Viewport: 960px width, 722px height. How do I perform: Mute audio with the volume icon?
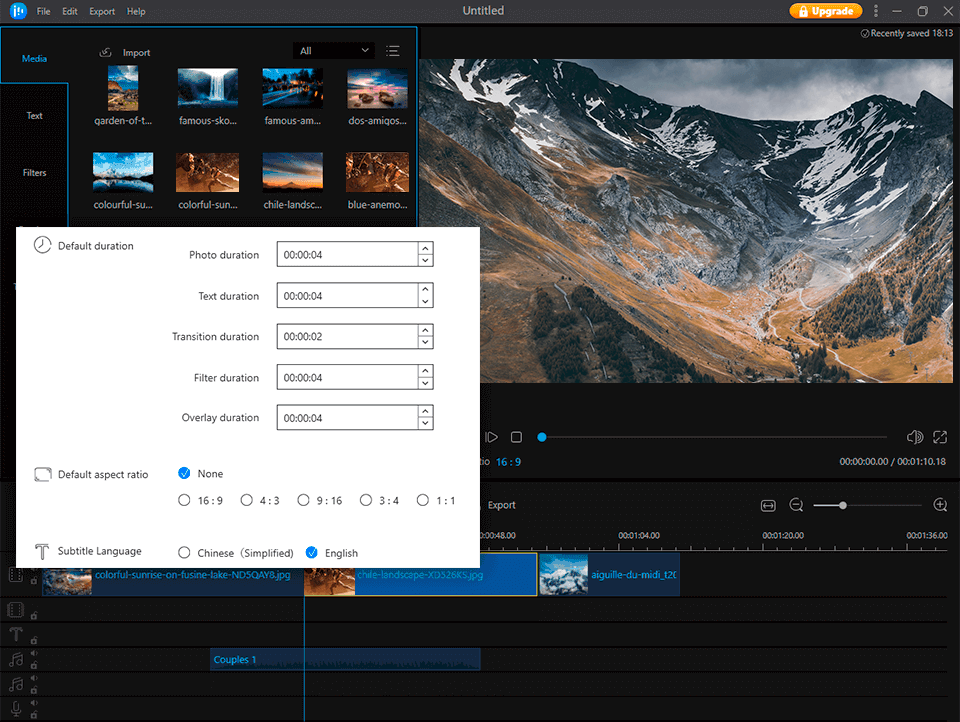pos(914,437)
